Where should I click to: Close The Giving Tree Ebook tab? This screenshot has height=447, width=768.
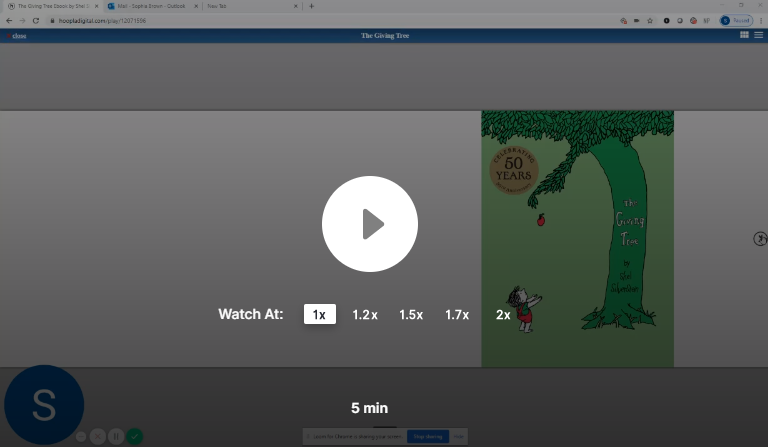[96, 6]
